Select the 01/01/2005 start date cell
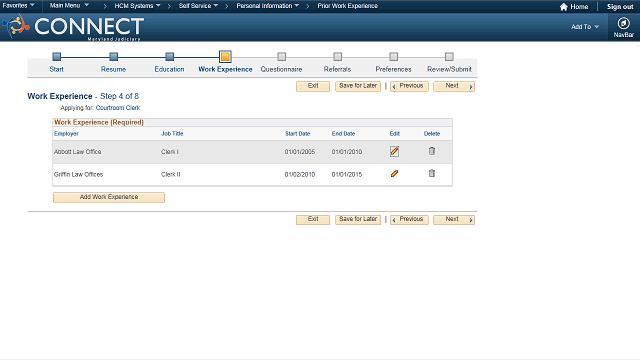Image resolution: width=640 pixels, height=360 pixels. point(300,151)
